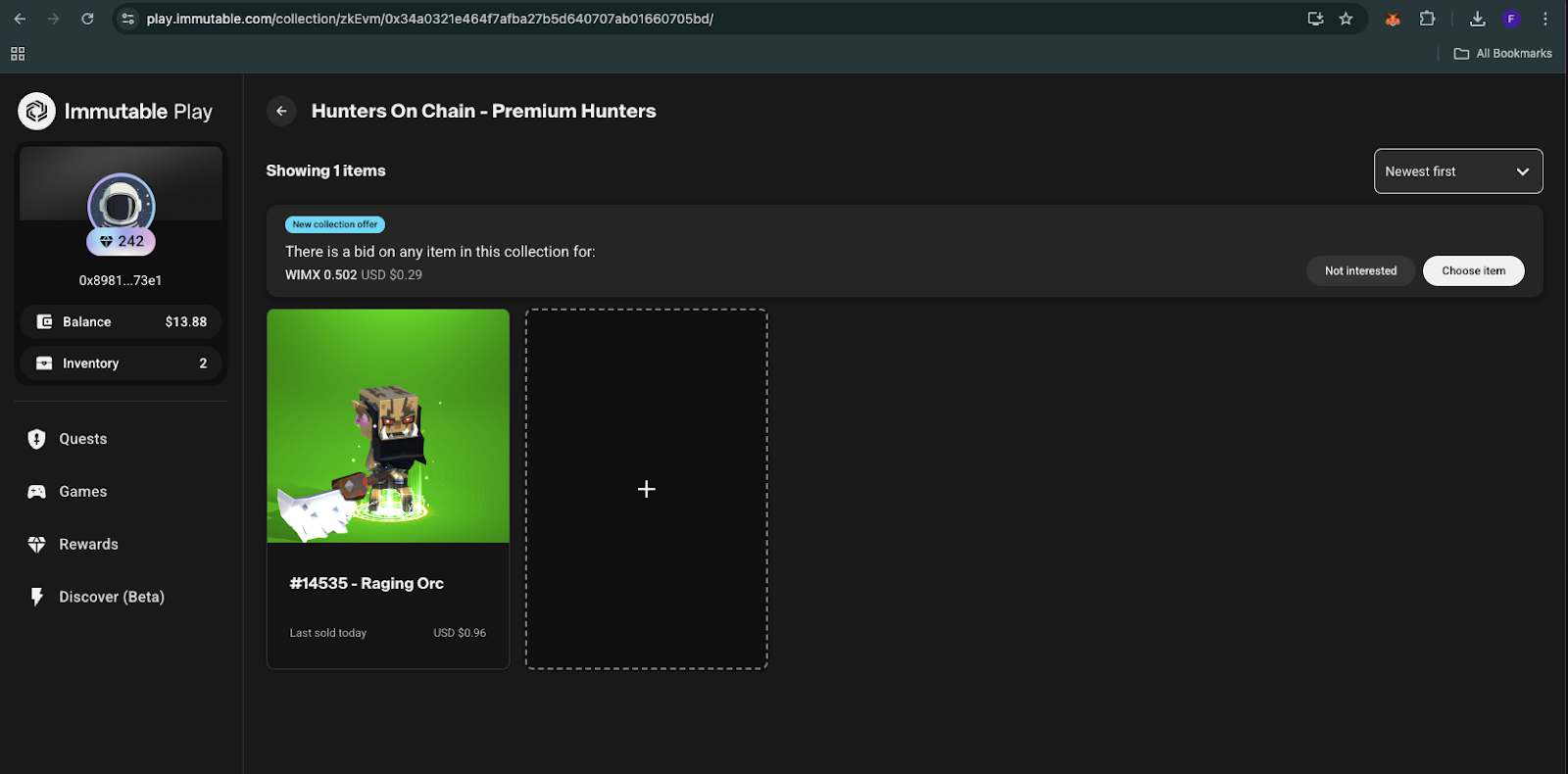Go back in browser history

pyautogui.click(x=20, y=19)
